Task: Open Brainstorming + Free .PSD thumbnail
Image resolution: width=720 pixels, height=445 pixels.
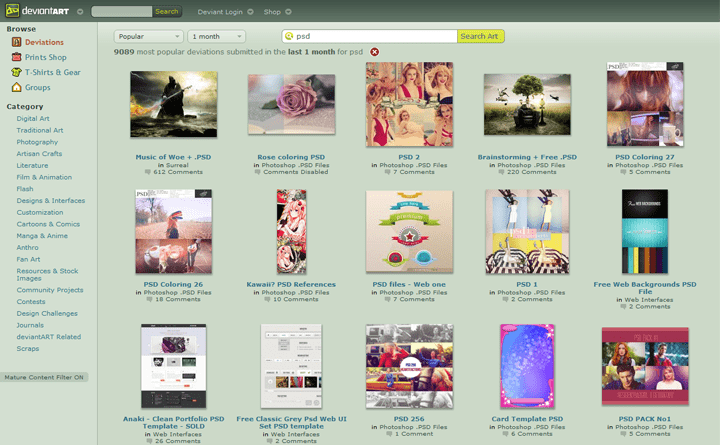Action: [x=527, y=104]
